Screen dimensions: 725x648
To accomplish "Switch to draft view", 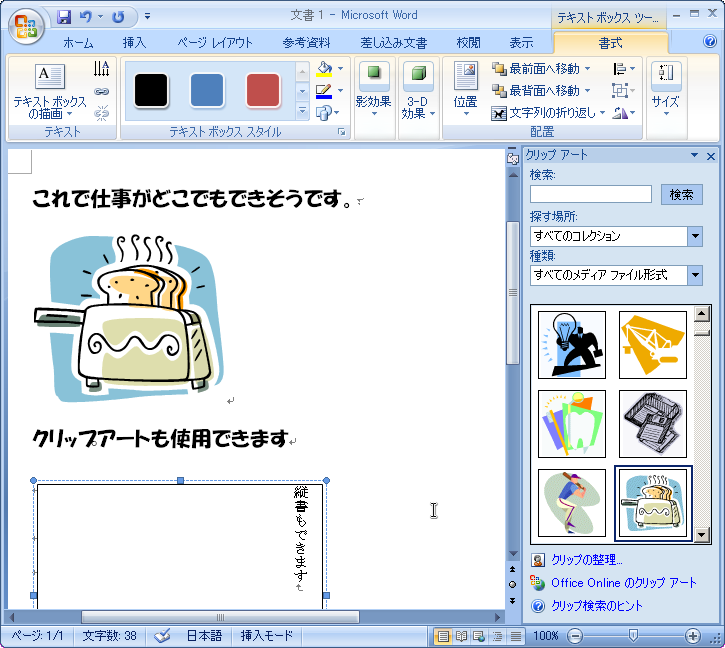I will 516,636.
